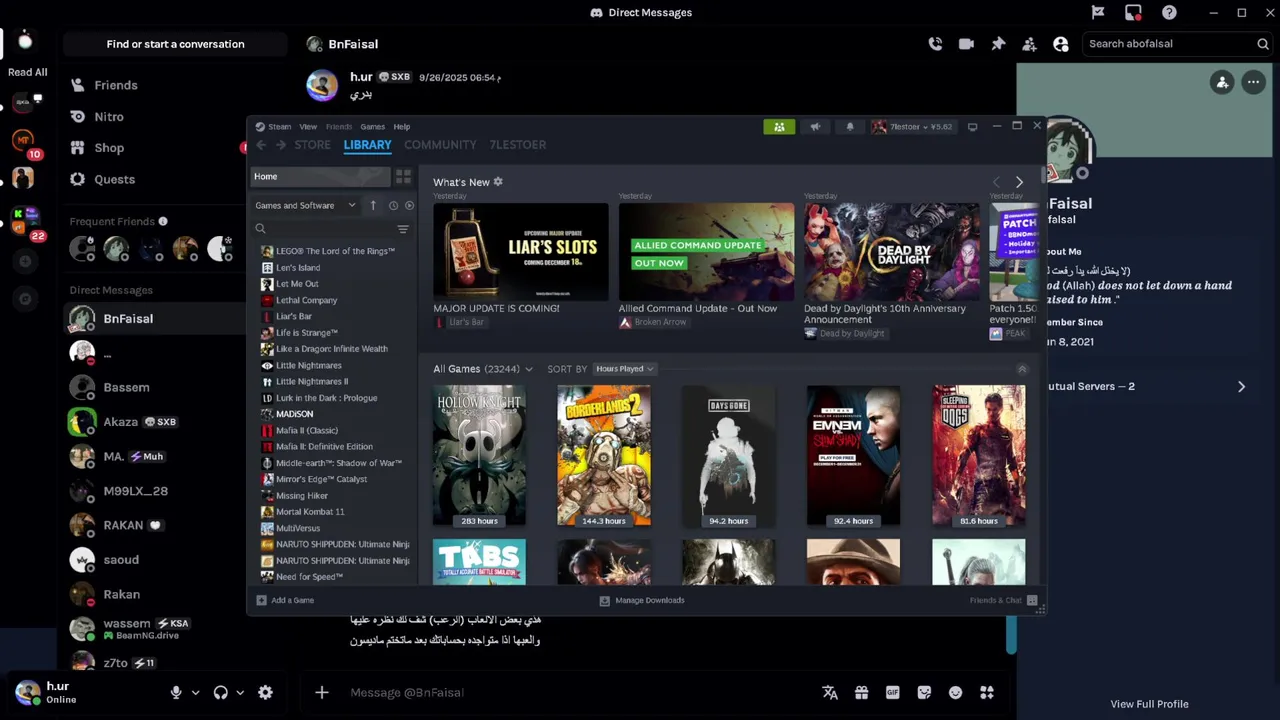Open Discord help question mark icon
This screenshot has height=720, width=1280.
1169,13
